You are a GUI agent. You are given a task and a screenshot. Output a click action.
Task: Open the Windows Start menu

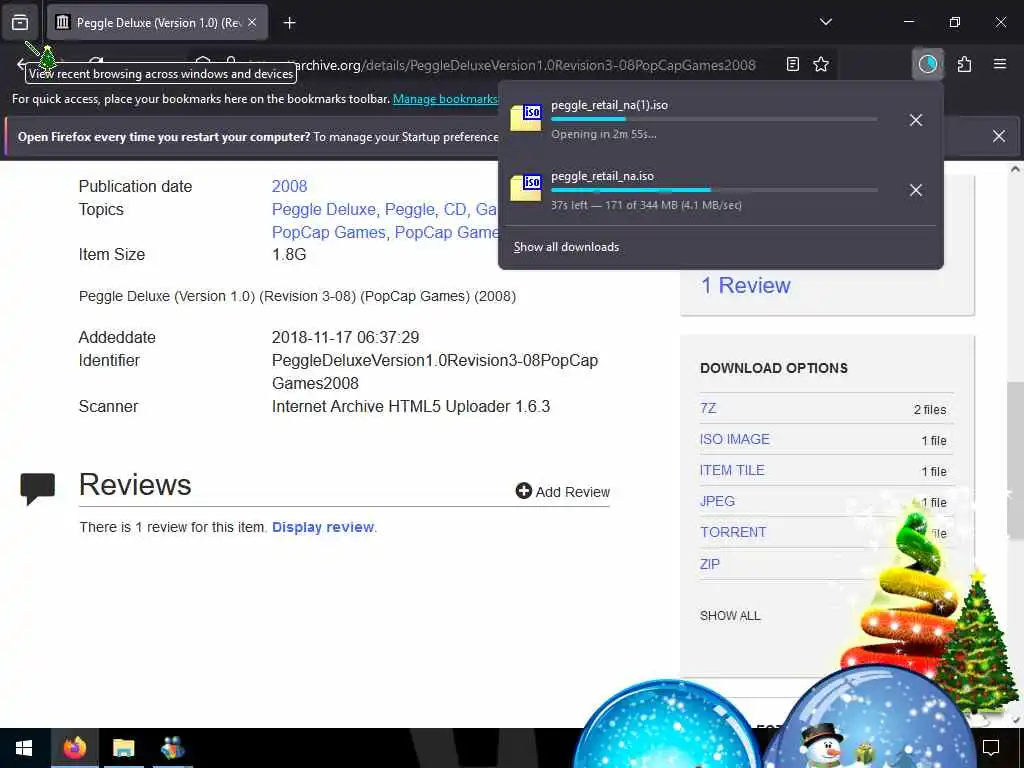click(24, 748)
